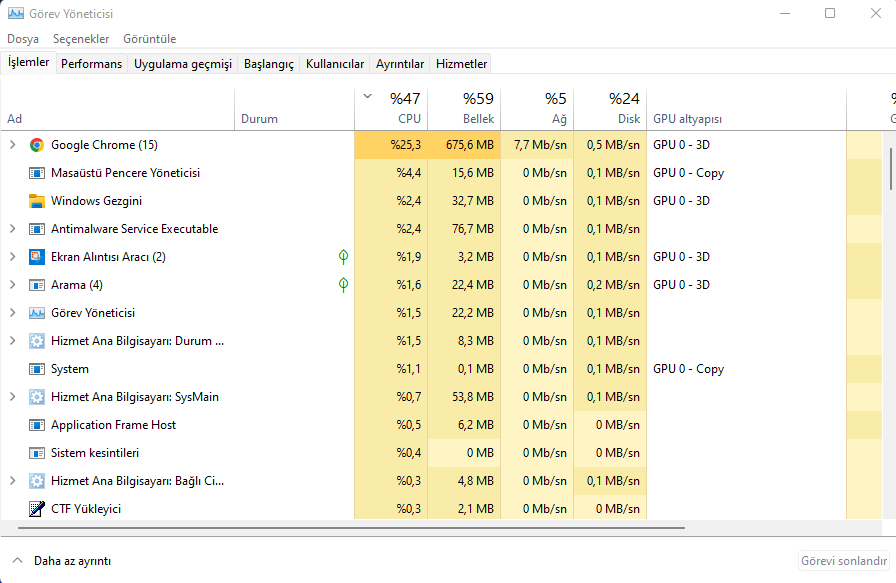The width and height of the screenshot is (896, 583).
Task: Expand the Ekran Alıntısı Aracı group
Action: 13,257
